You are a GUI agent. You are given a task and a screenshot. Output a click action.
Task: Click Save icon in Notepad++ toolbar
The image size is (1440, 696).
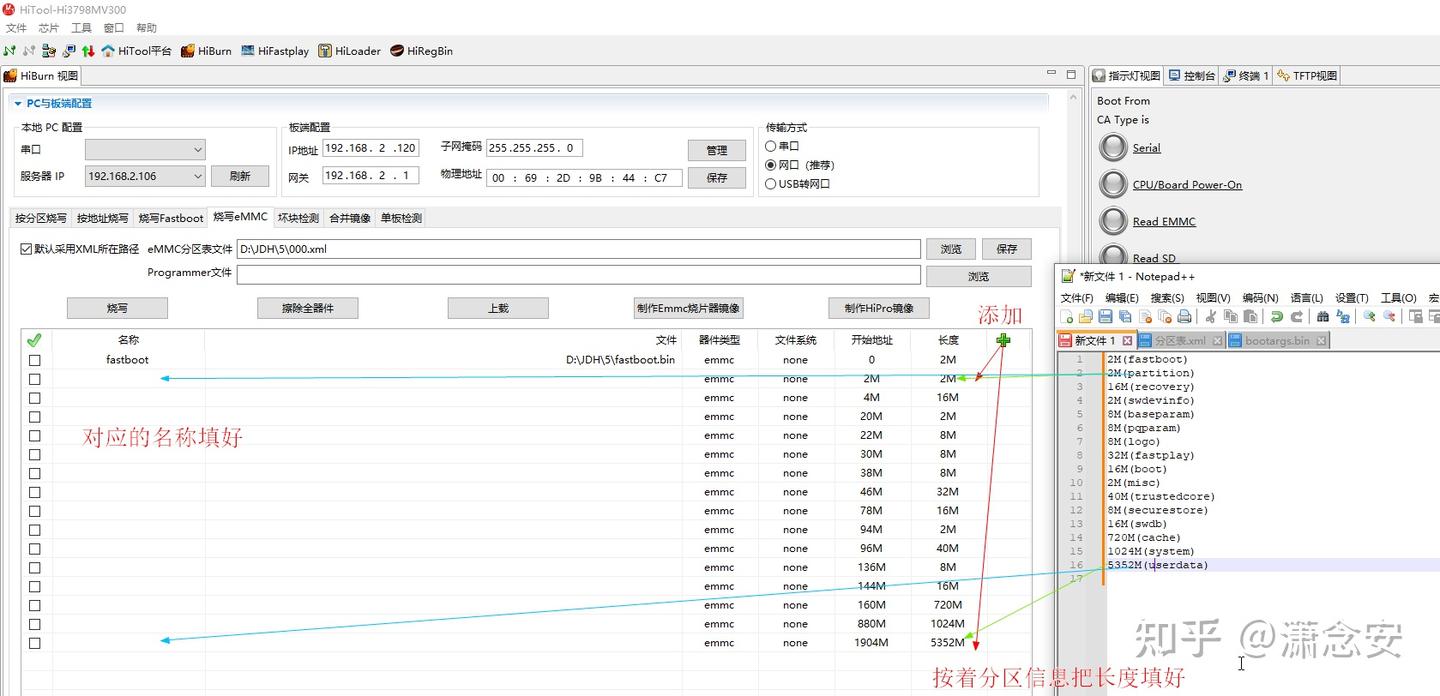(1105, 316)
